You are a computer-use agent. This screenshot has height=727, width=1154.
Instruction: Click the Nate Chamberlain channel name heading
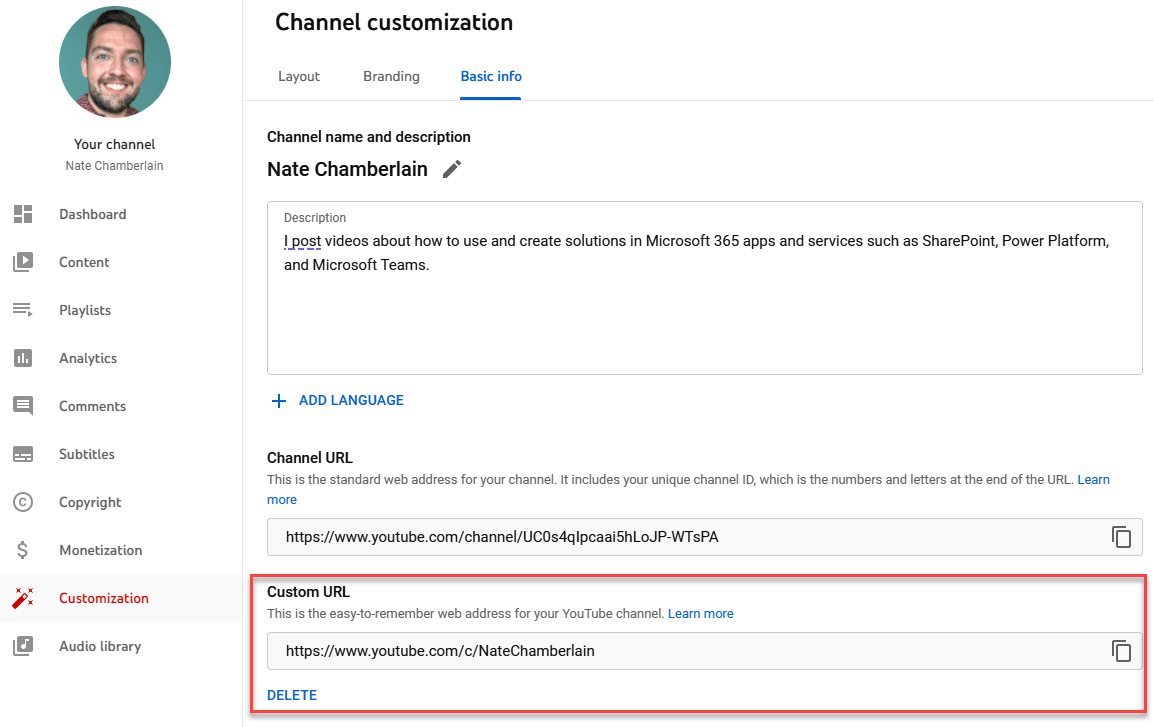tap(347, 169)
